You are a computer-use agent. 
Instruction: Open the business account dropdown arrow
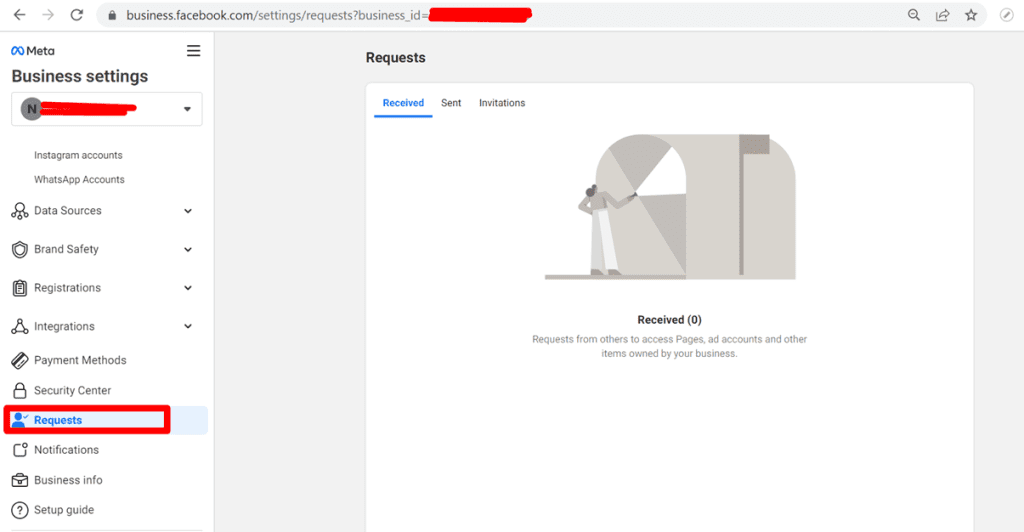coord(187,109)
